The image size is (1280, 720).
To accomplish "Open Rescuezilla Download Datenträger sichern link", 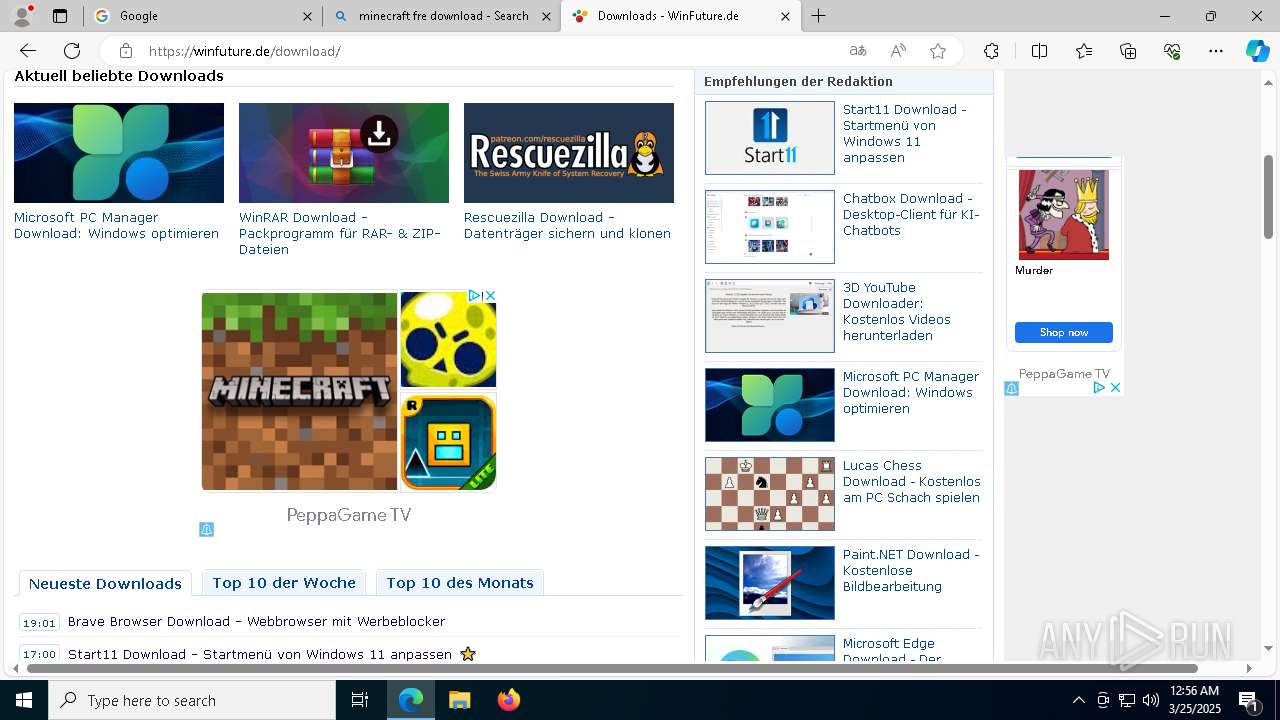I will 567,225.
